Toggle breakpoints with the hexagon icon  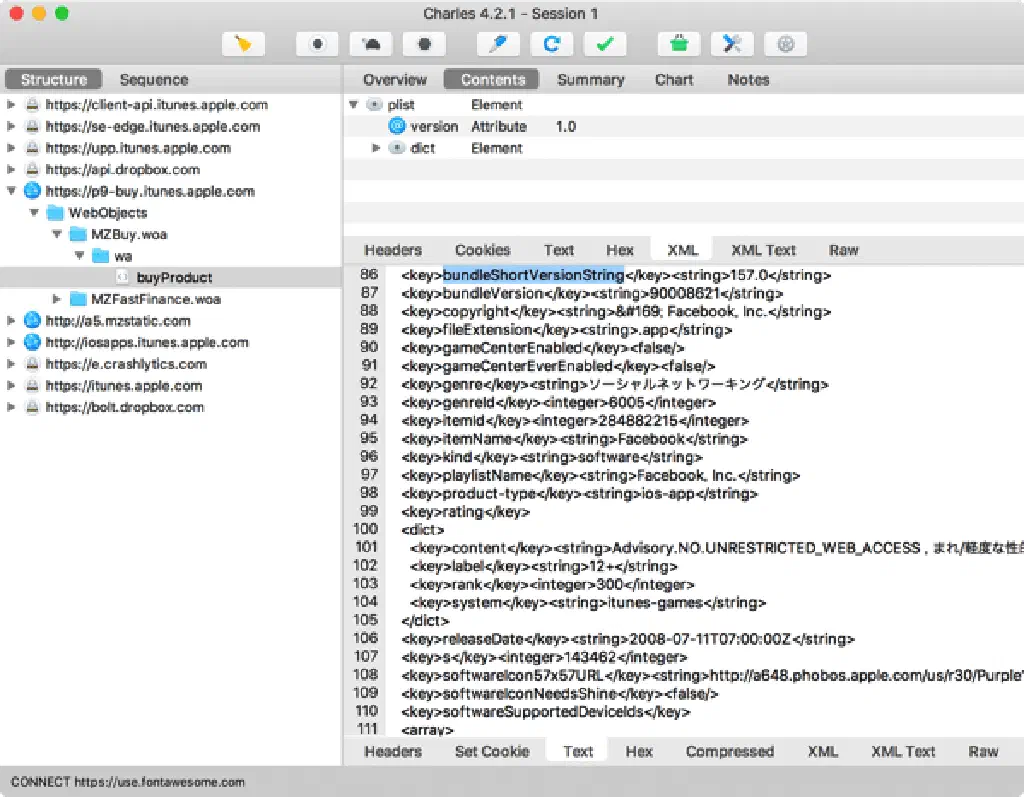[x=424, y=44]
